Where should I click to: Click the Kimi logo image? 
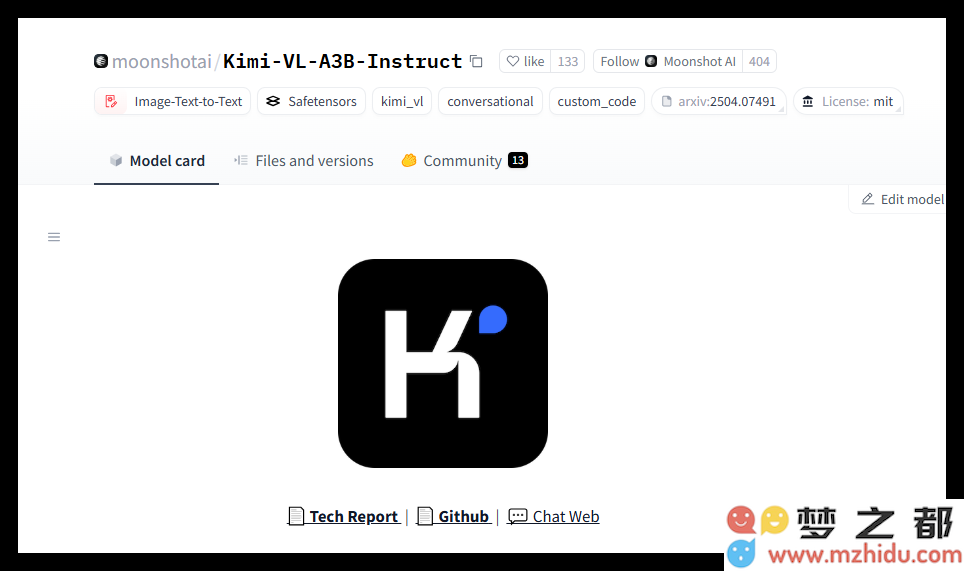(442, 364)
